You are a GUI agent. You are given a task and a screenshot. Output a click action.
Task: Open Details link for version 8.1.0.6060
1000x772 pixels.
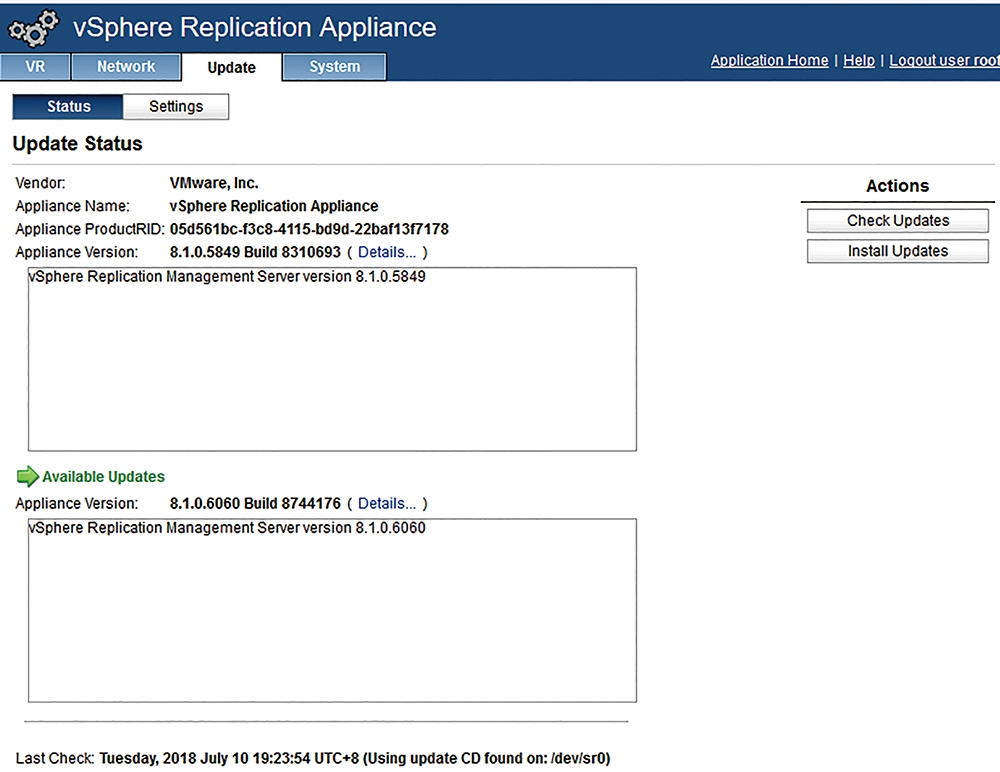(x=386, y=503)
